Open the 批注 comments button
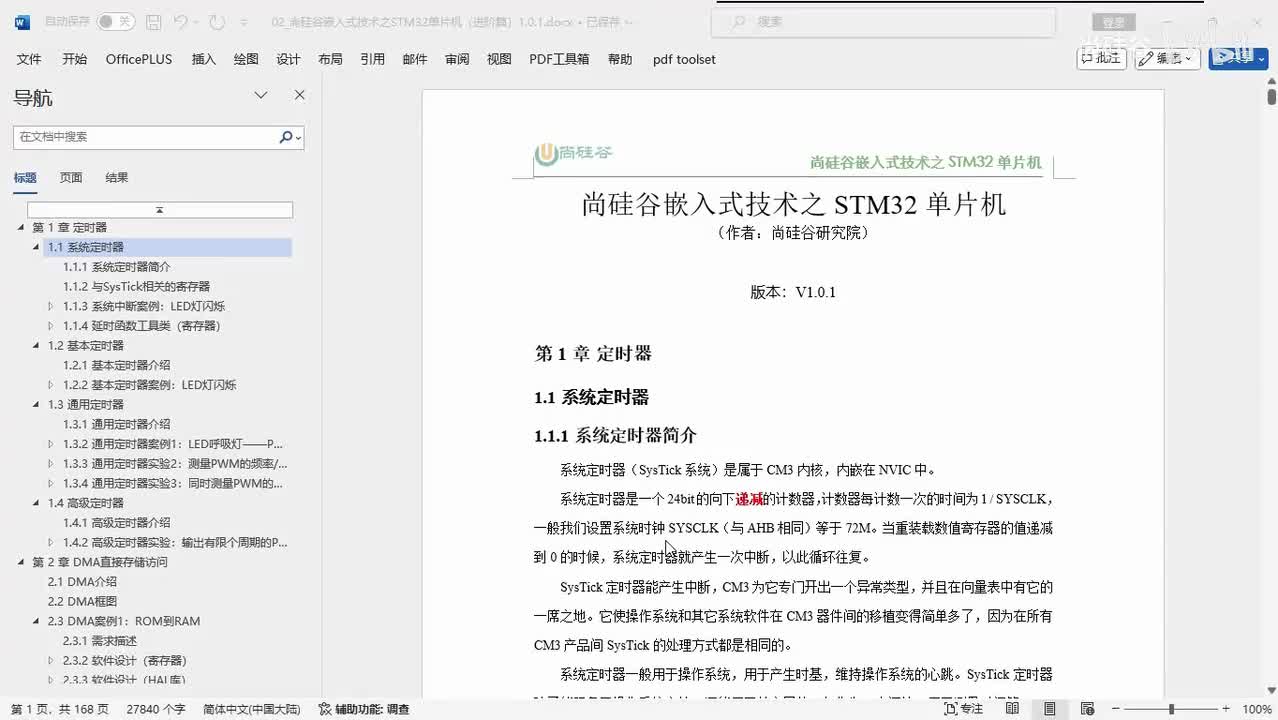The width and height of the screenshot is (1278, 720). [1101, 58]
